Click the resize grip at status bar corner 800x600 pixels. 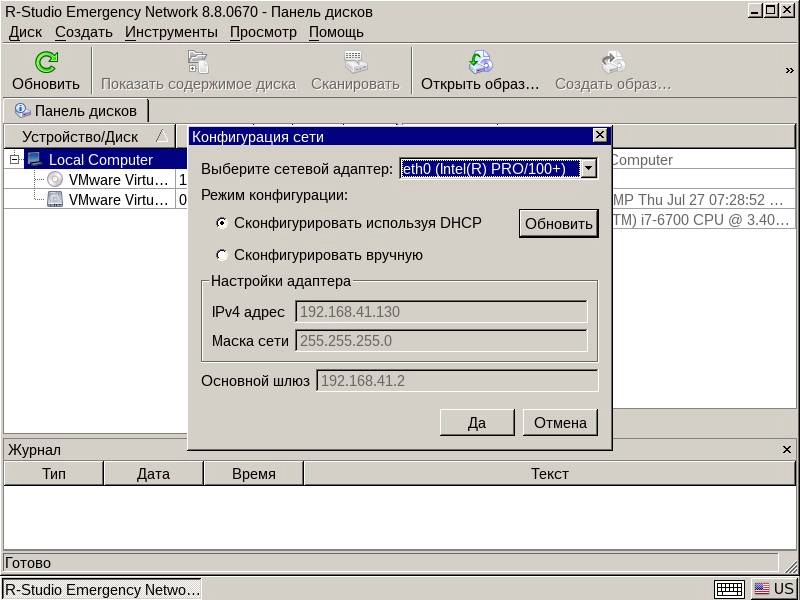click(x=789, y=565)
